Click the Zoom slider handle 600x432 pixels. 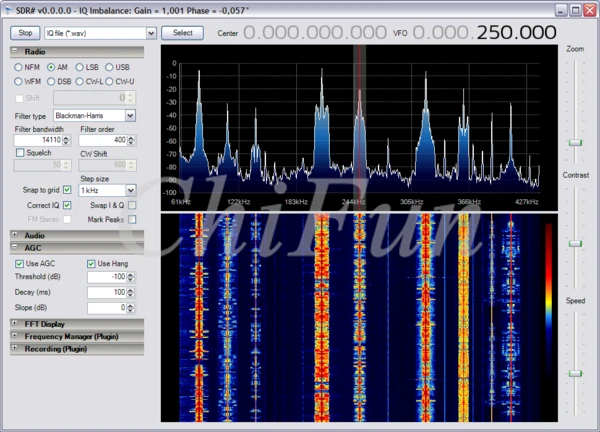tap(575, 143)
